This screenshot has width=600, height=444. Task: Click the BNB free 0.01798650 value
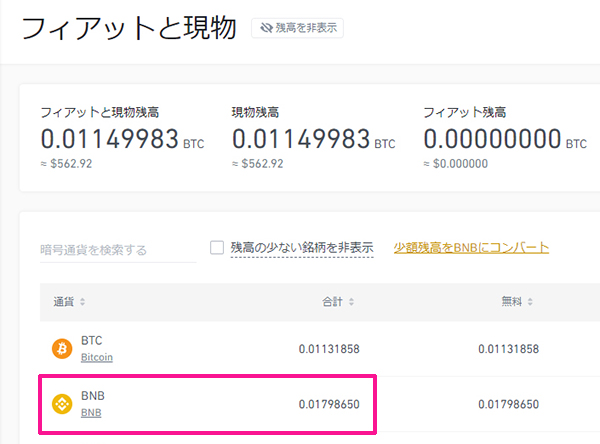point(509,404)
